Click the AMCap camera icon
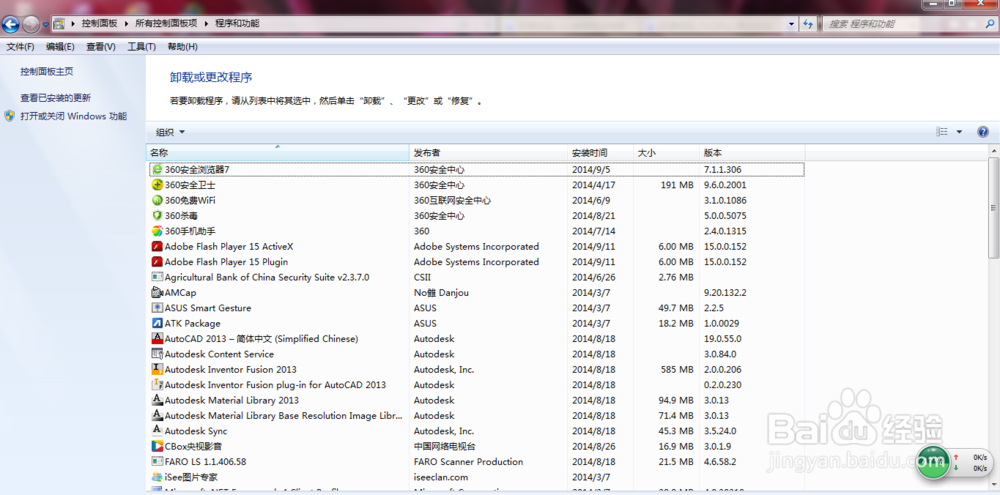 (x=157, y=293)
